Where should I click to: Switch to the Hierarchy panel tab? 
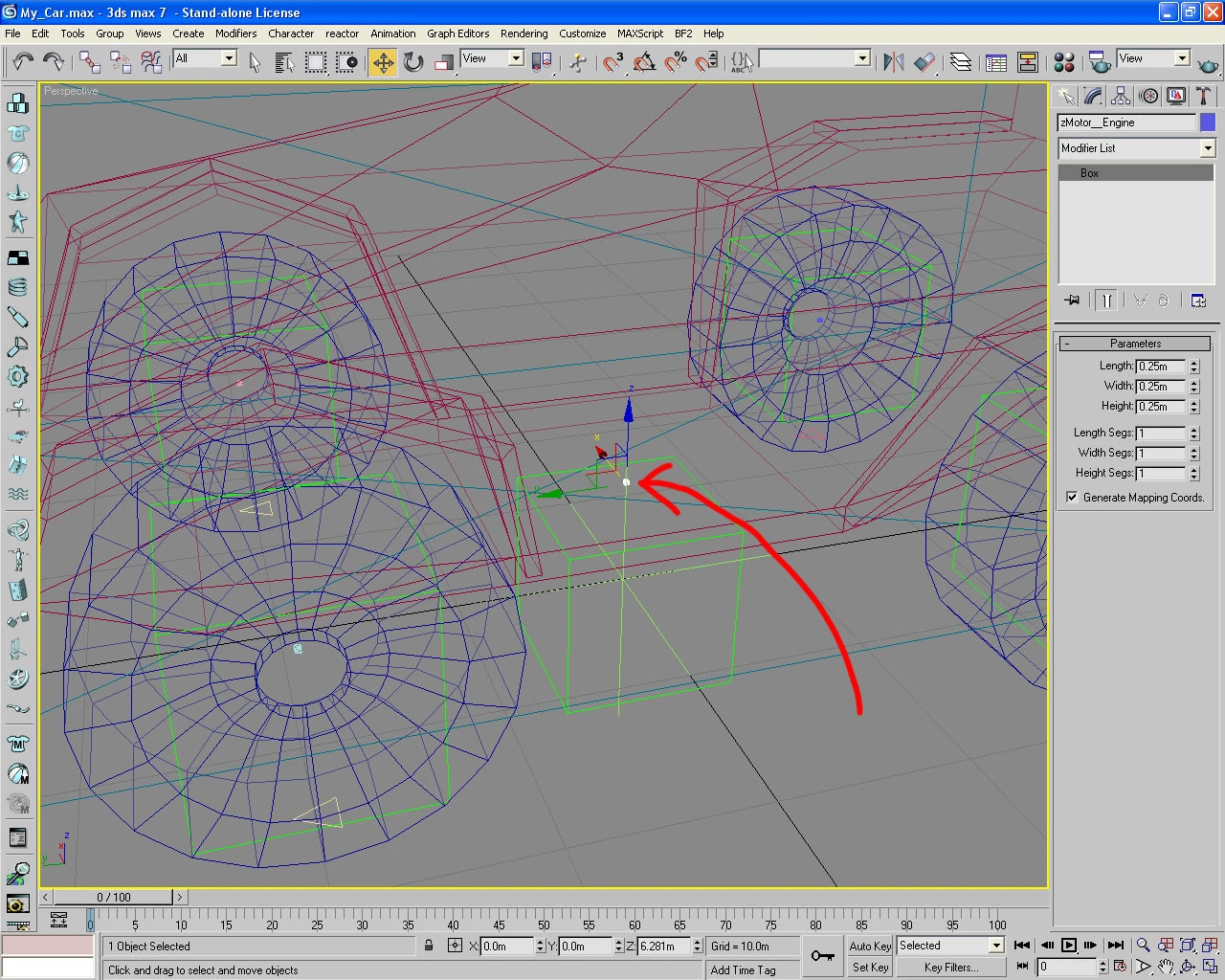point(1121,96)
